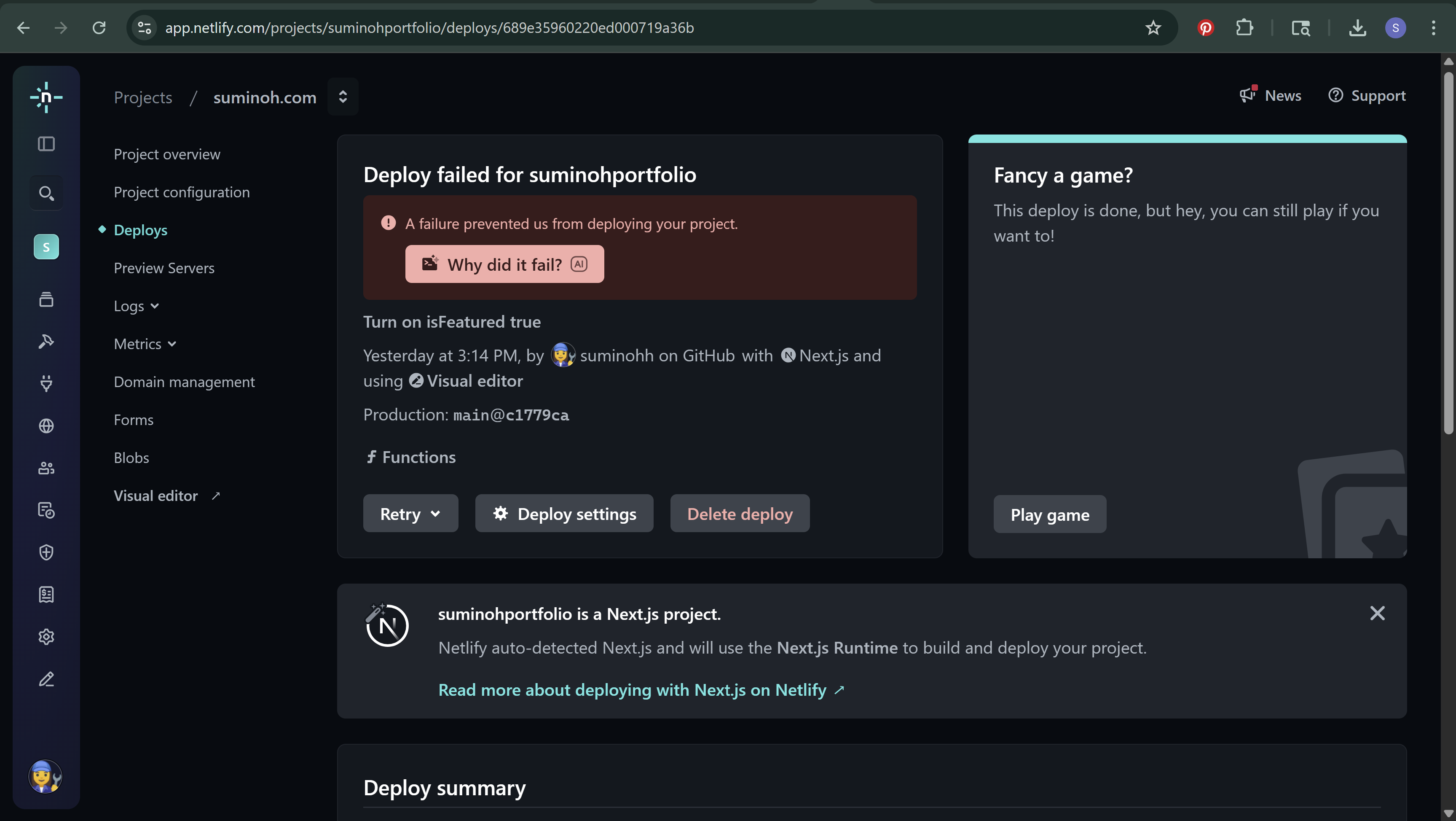Image resolution: width=1456 pixels, height=821 pixels.
Task: Click the 'Why did it fail?' button
Action: click(504, 264)
